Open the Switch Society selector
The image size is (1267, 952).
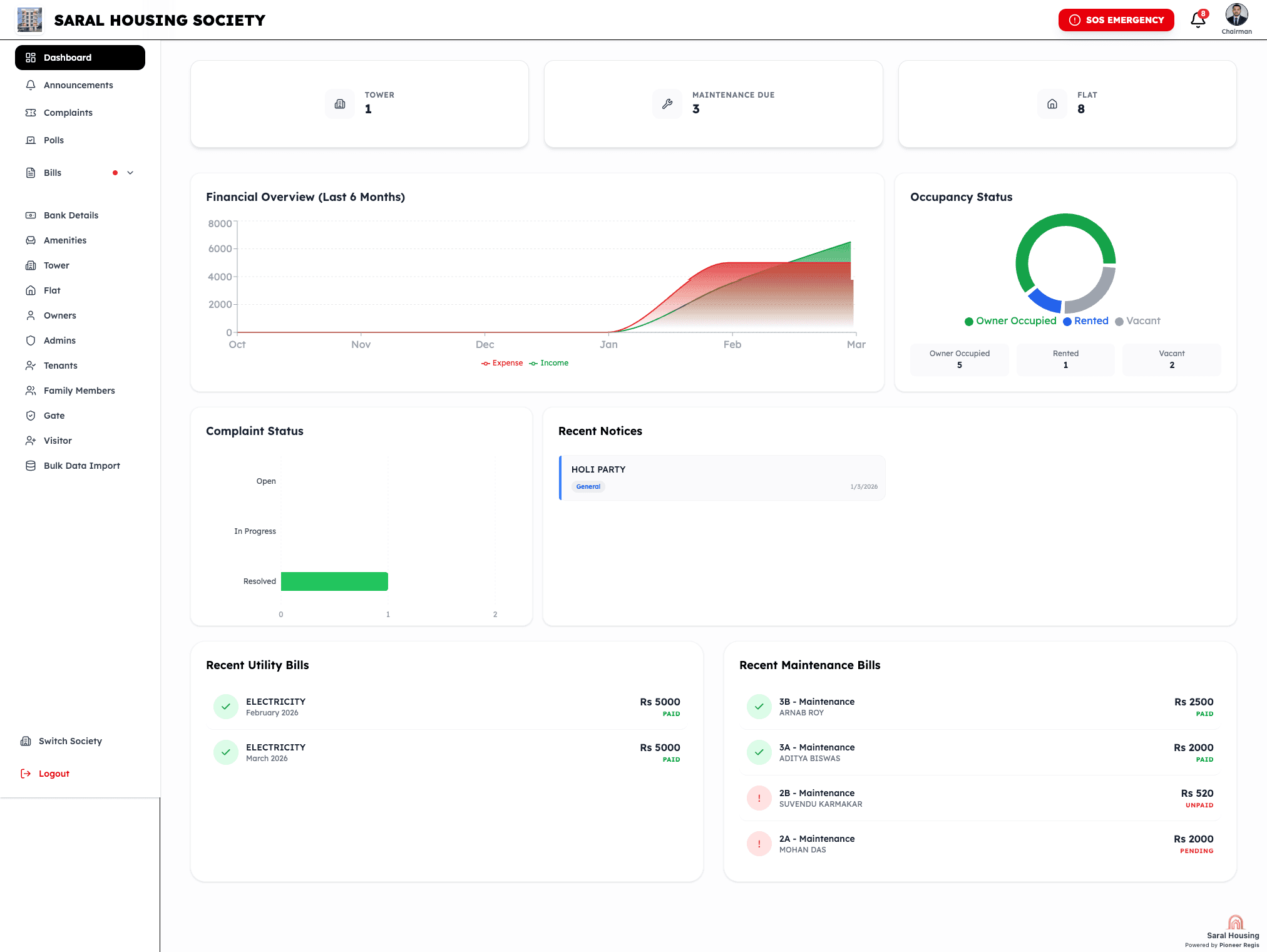pos(69,741)
